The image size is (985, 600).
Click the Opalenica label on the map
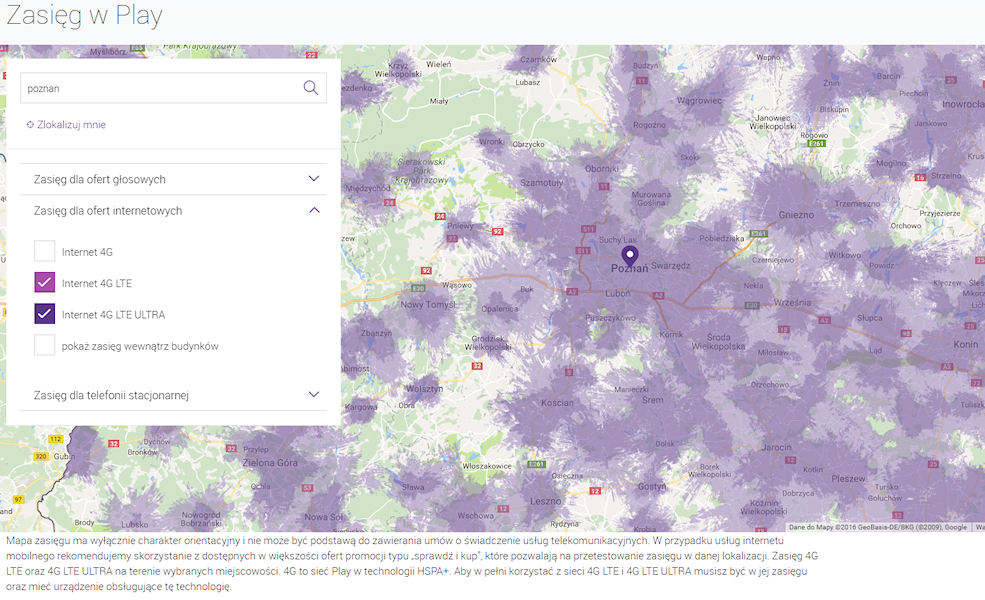(500, 308)
